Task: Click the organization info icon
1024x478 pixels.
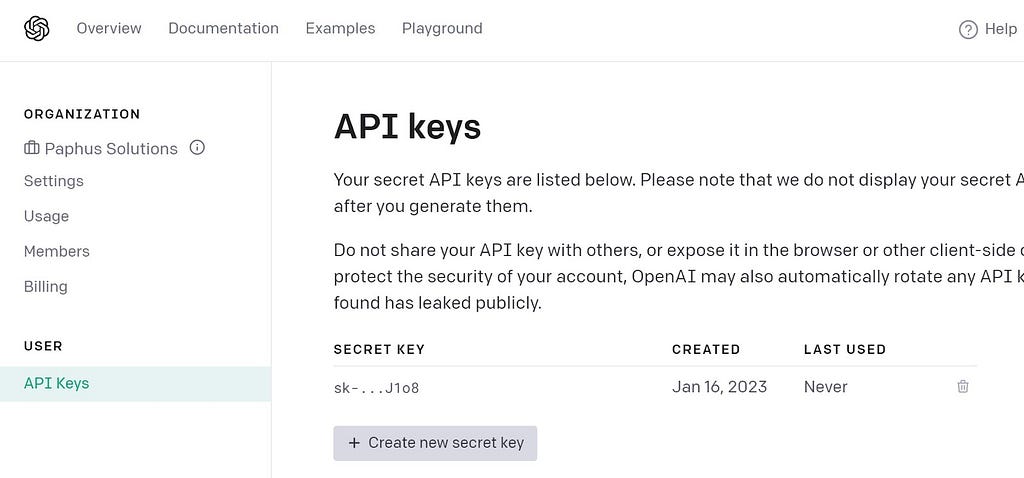Action: pos(197,148)
